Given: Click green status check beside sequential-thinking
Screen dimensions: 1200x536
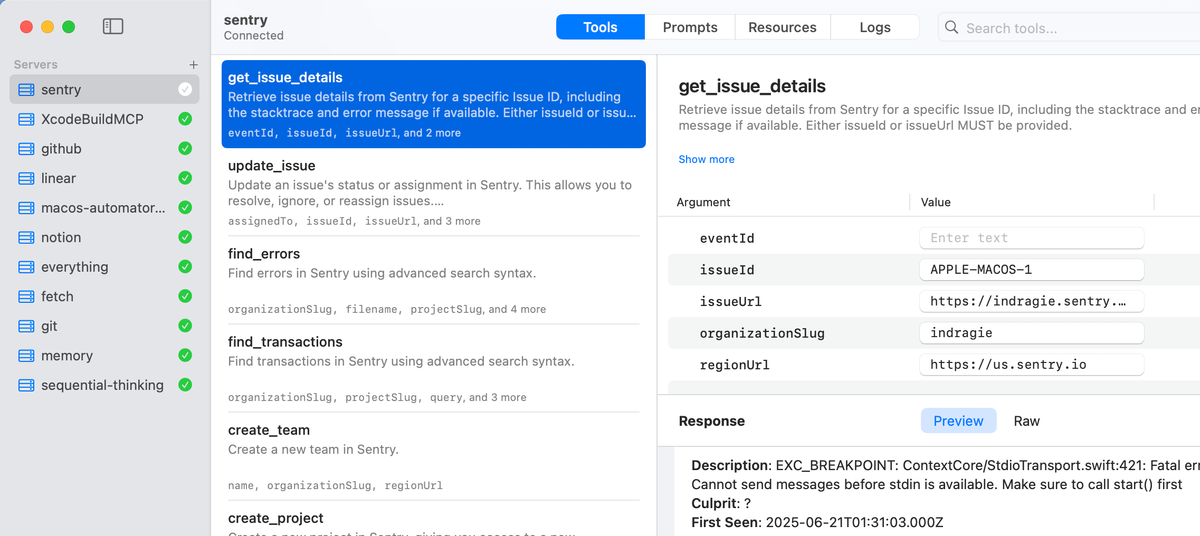Looking at the screenshot, I should point(185,385).
